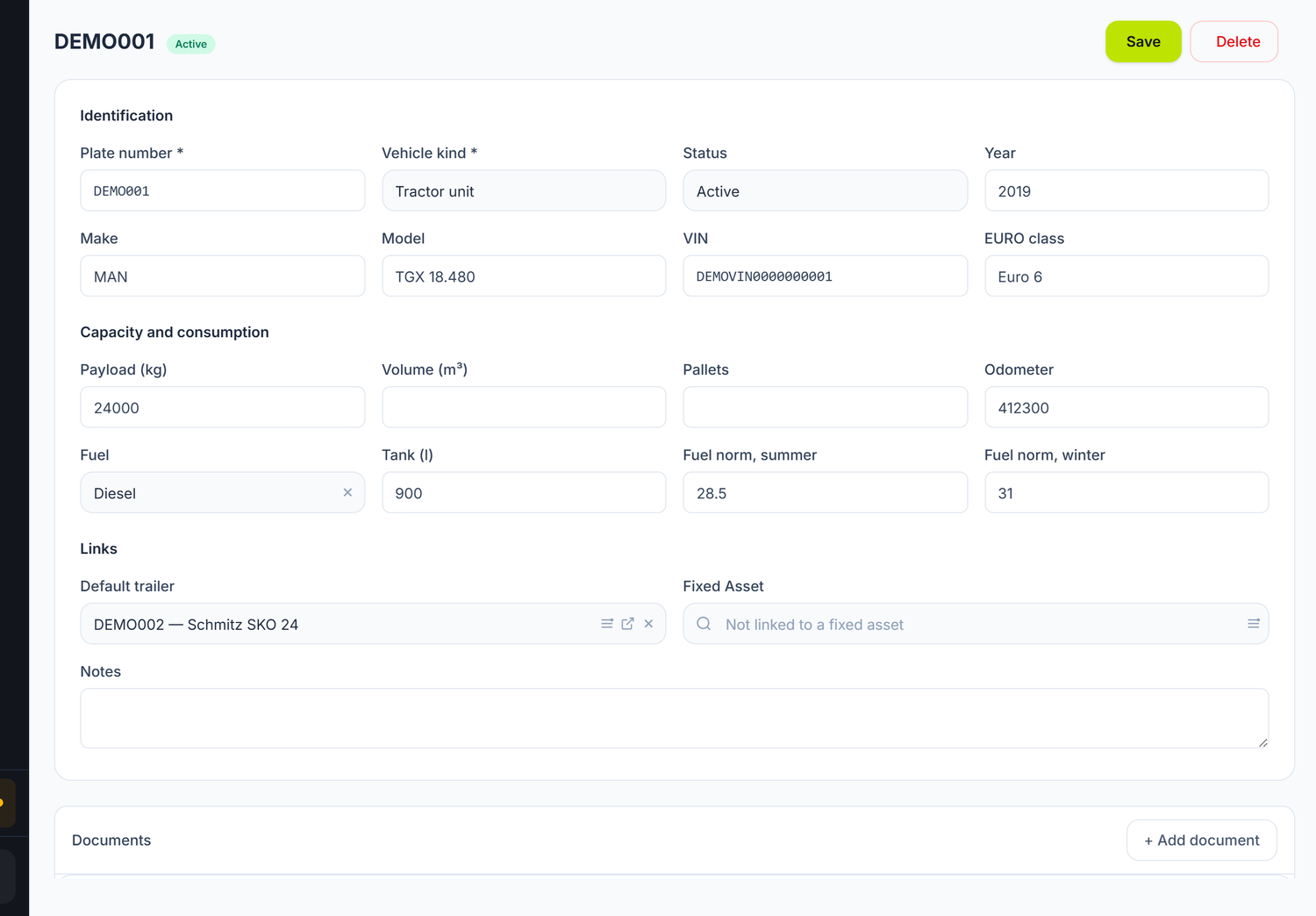Clear the Diesel fuel selection

tap(347, 492)
